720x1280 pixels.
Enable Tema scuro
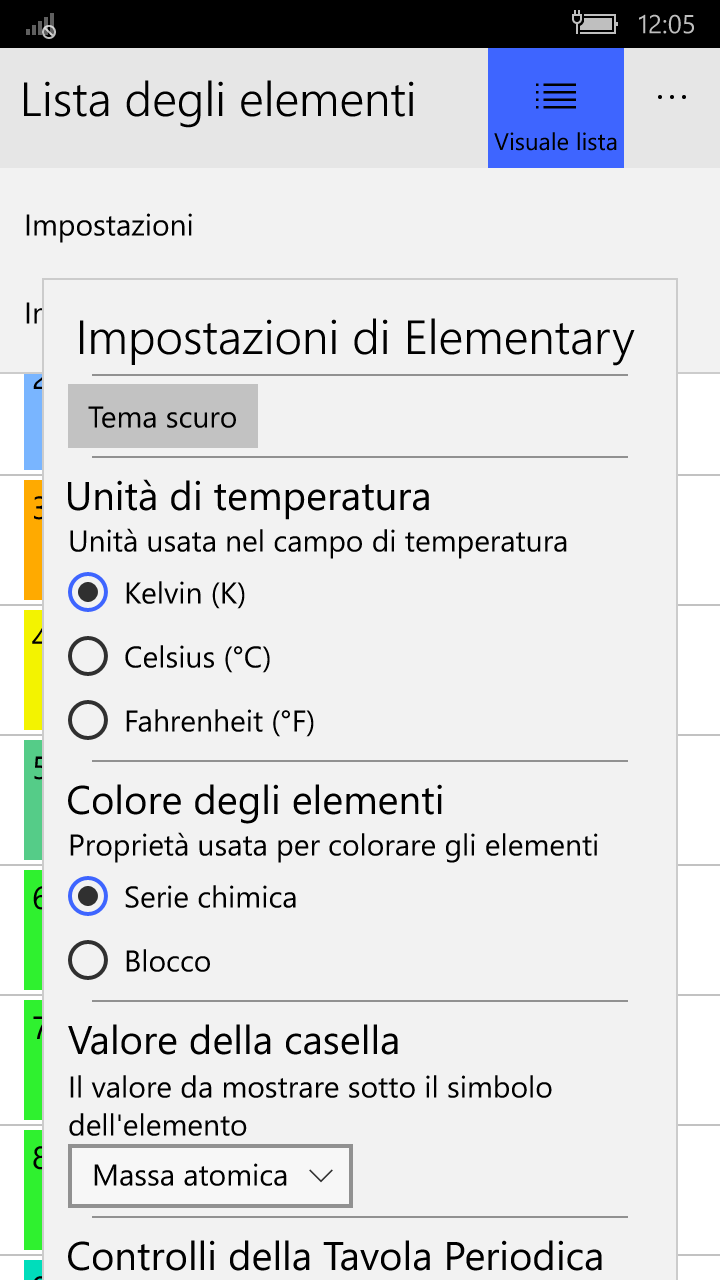[162, 415]
